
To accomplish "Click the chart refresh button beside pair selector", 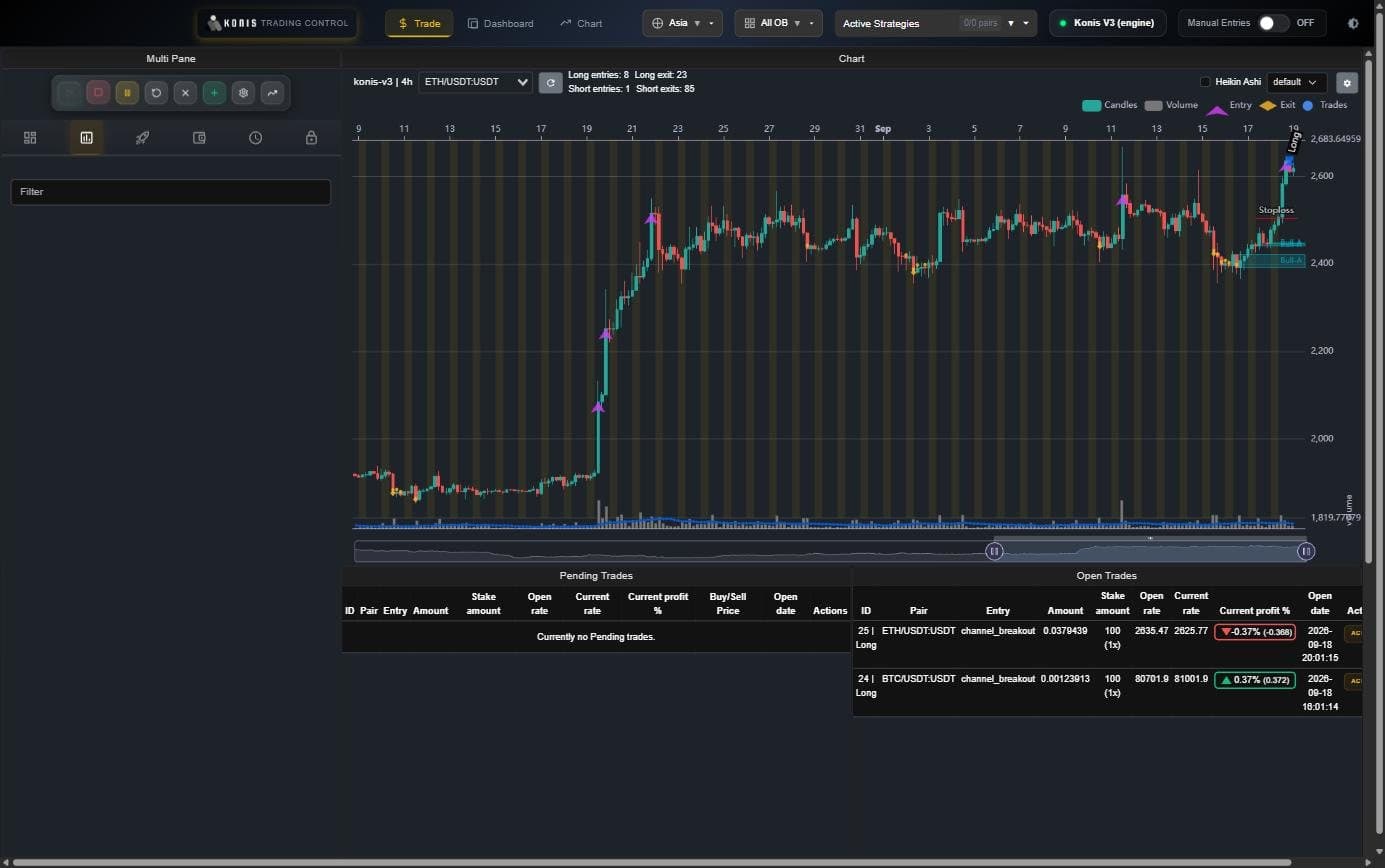I will [x=550, y=82].
